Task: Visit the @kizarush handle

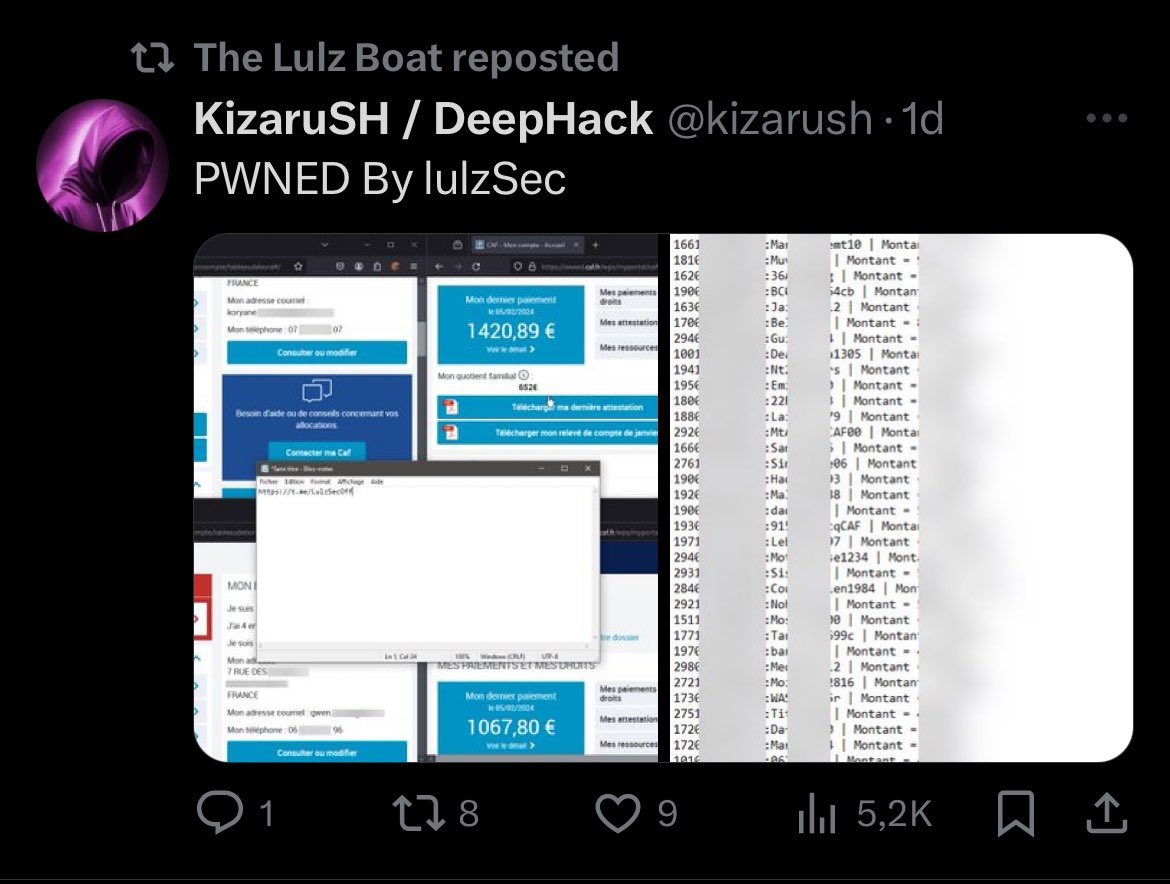Action: click(x=770, y=119)
